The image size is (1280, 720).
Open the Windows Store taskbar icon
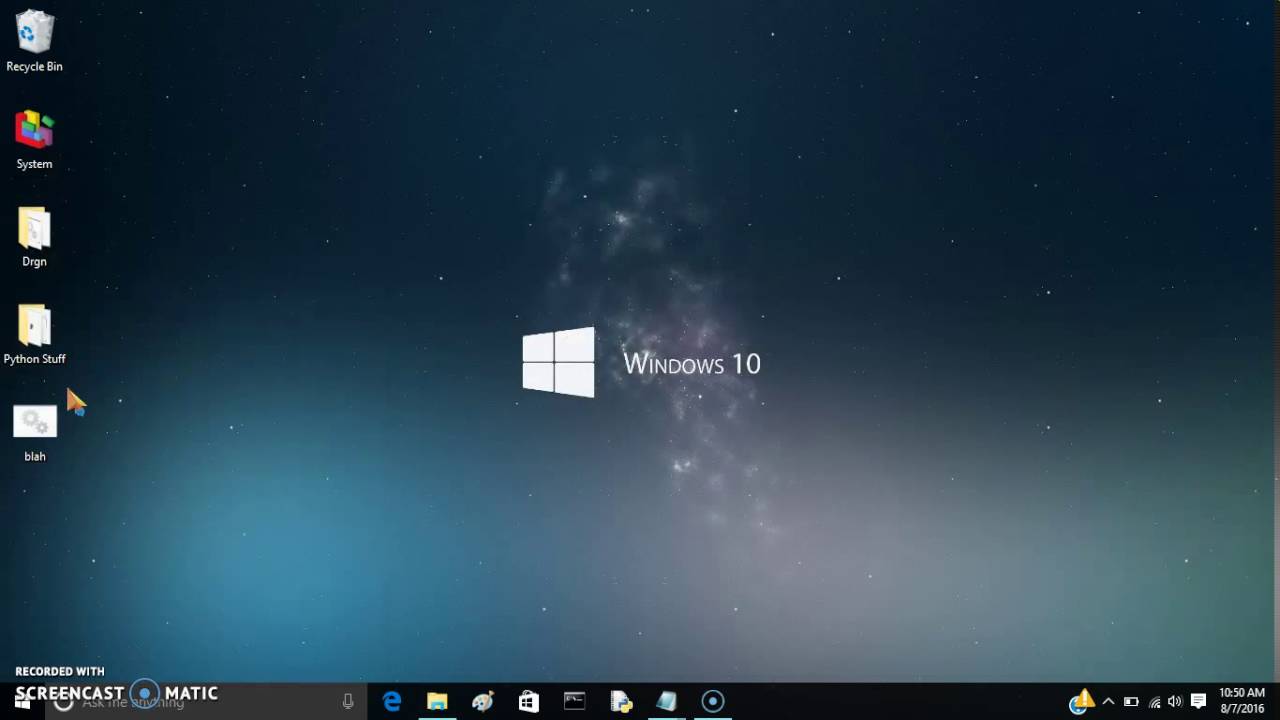pos(529,702)
